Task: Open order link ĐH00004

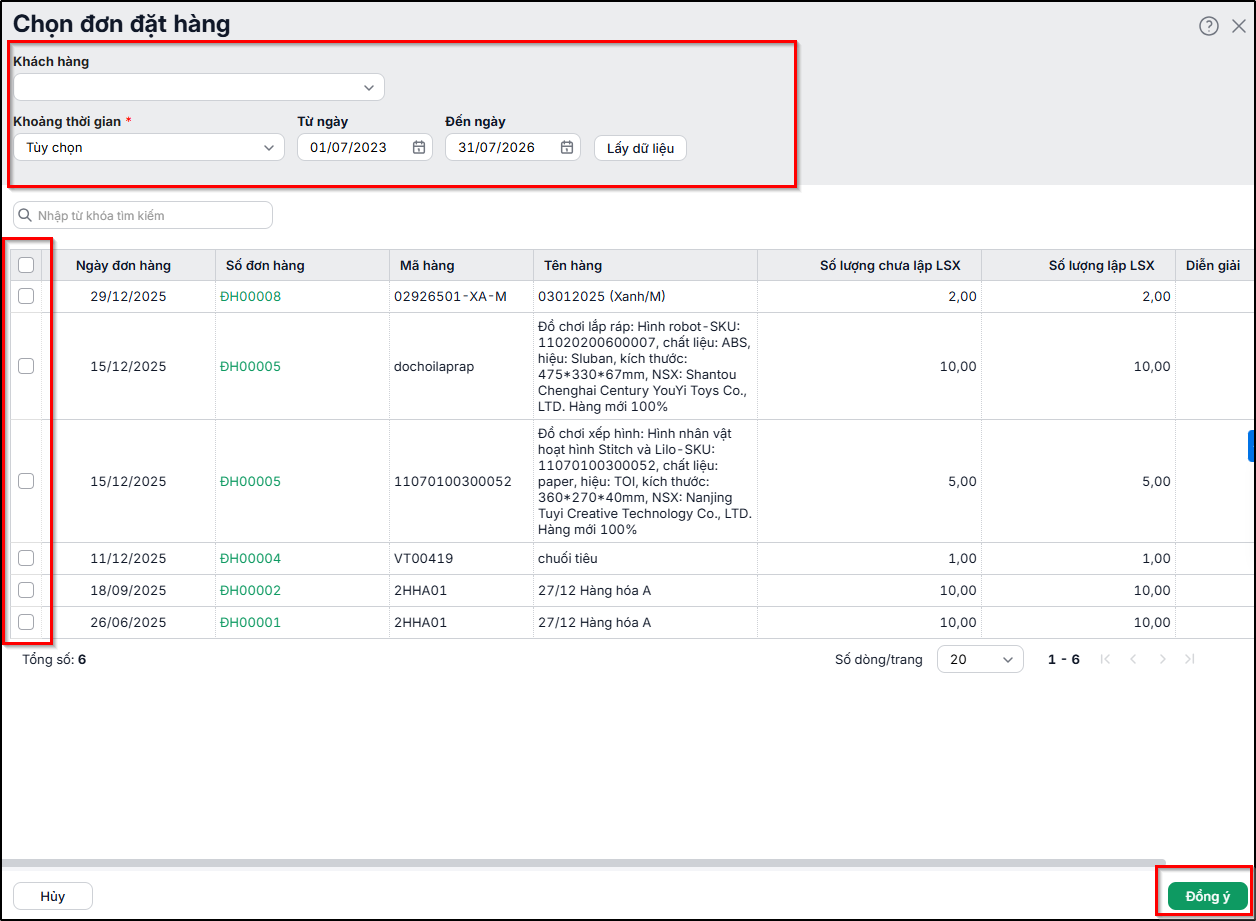Action: [250, 558]
